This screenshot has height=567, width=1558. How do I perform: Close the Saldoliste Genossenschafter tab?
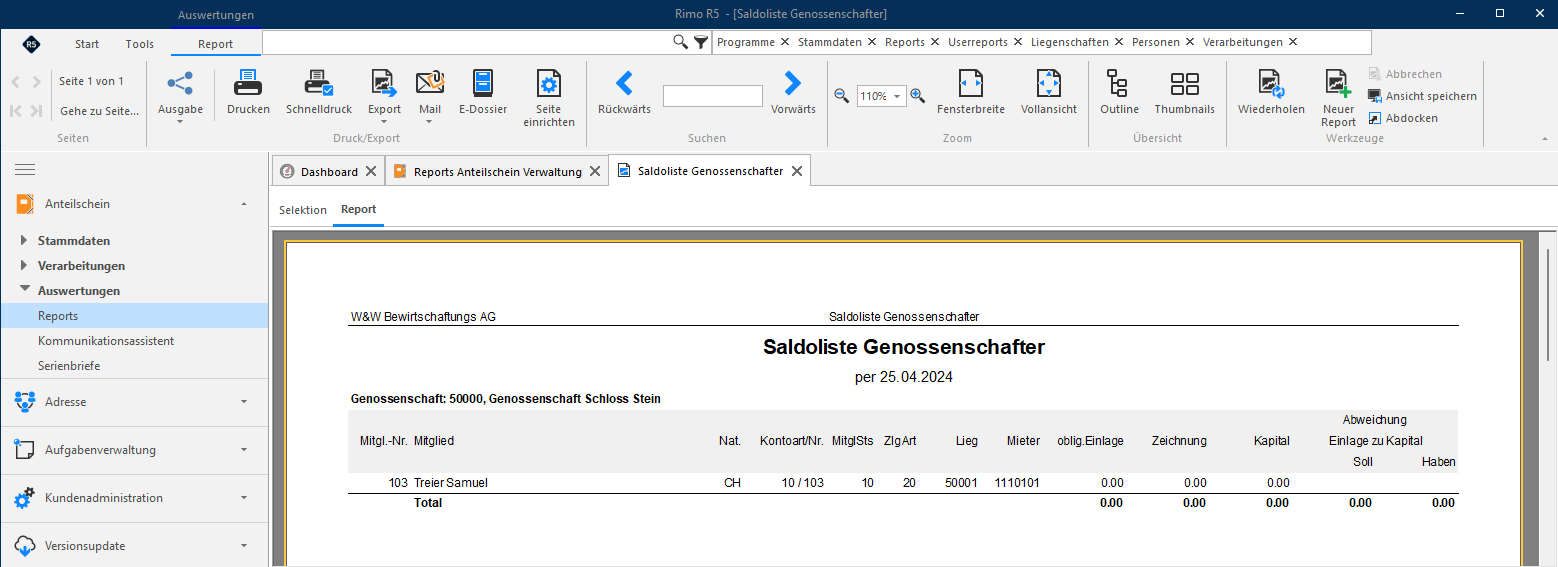(x=797, y=171)
